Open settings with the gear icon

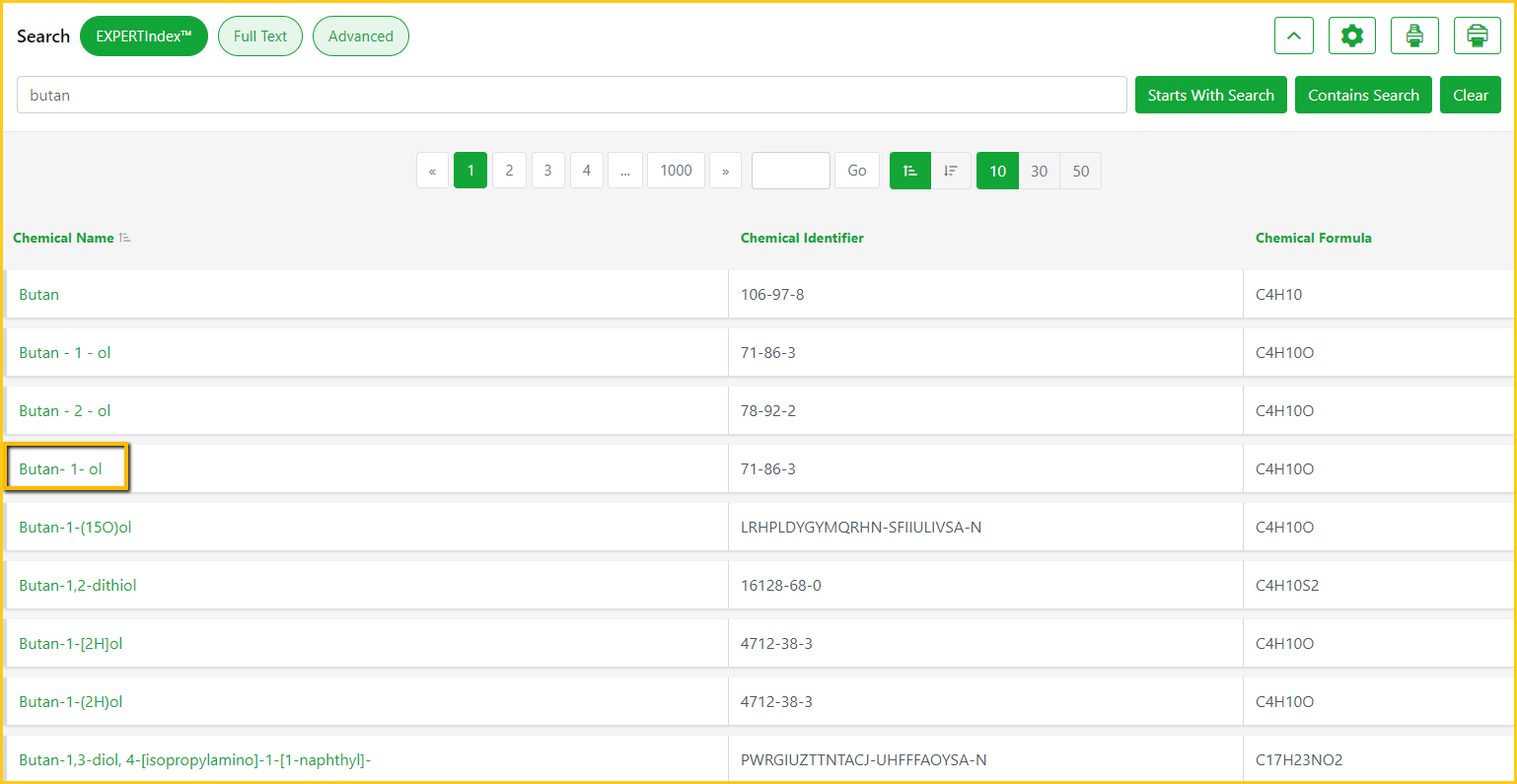point(1351,36)
